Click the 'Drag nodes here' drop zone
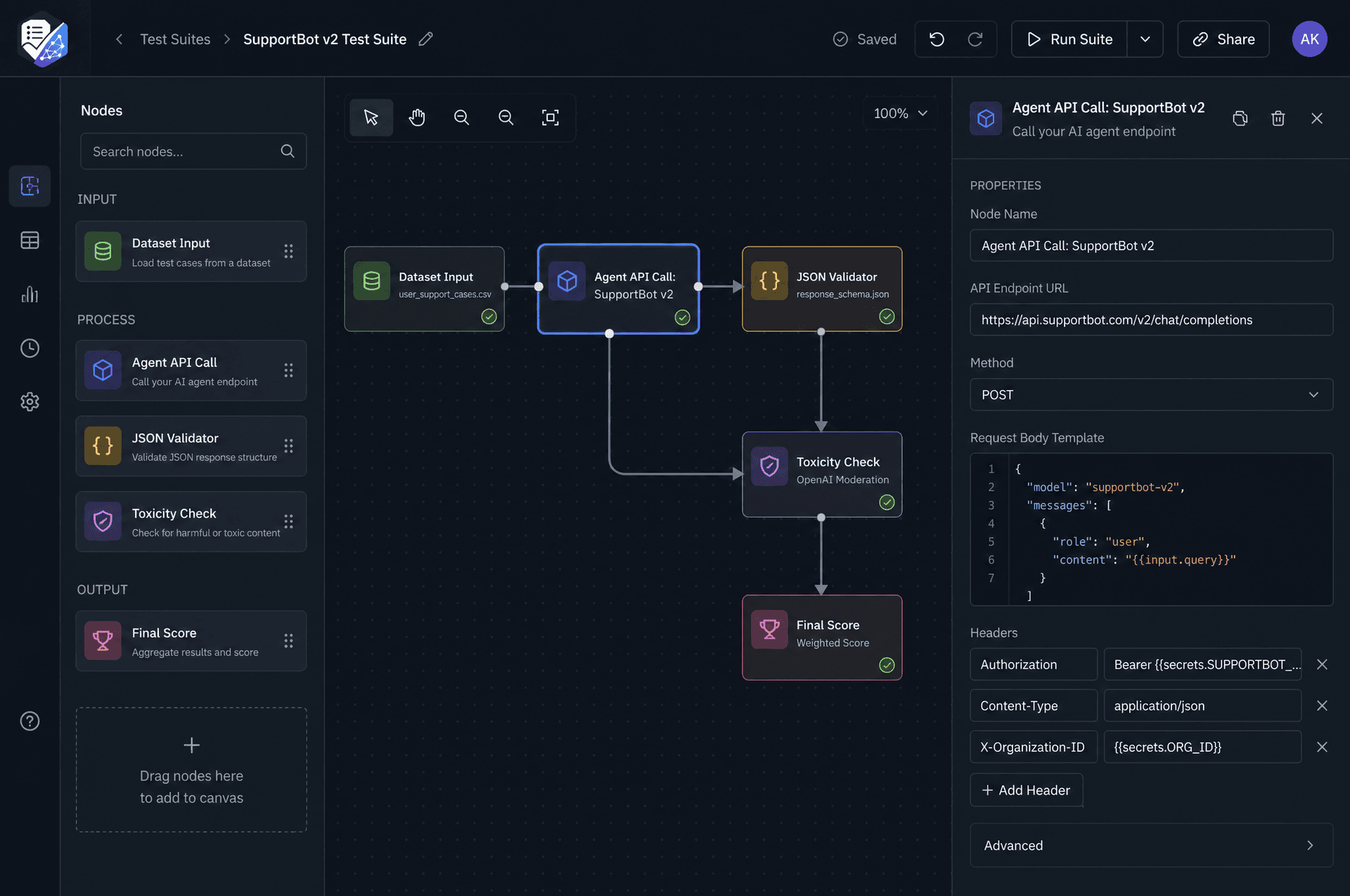This screenshot has width=1350, height=896. coord(191,770)
